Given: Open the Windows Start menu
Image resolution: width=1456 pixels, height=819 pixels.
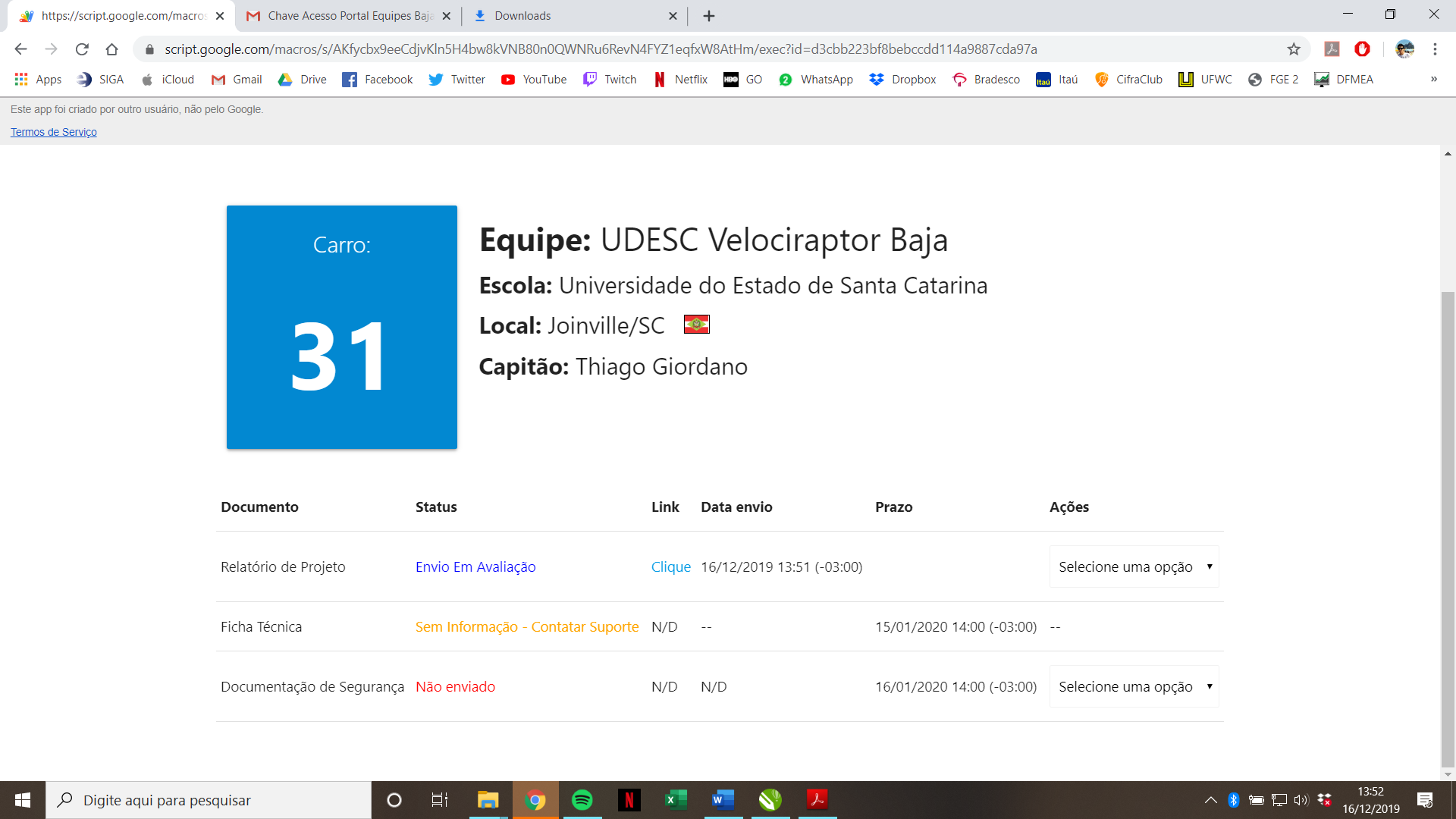Looking at the screenshot, I should coord(23,800).
